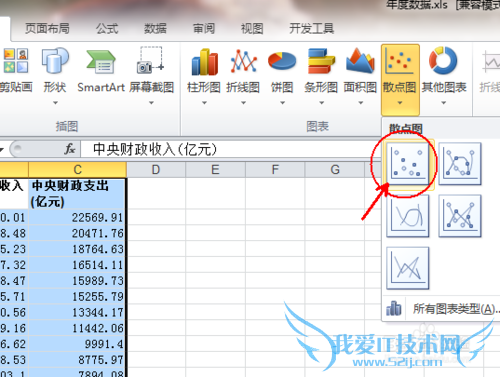
Task: Switch to the 公式 tab
Action: pos(107,29)
